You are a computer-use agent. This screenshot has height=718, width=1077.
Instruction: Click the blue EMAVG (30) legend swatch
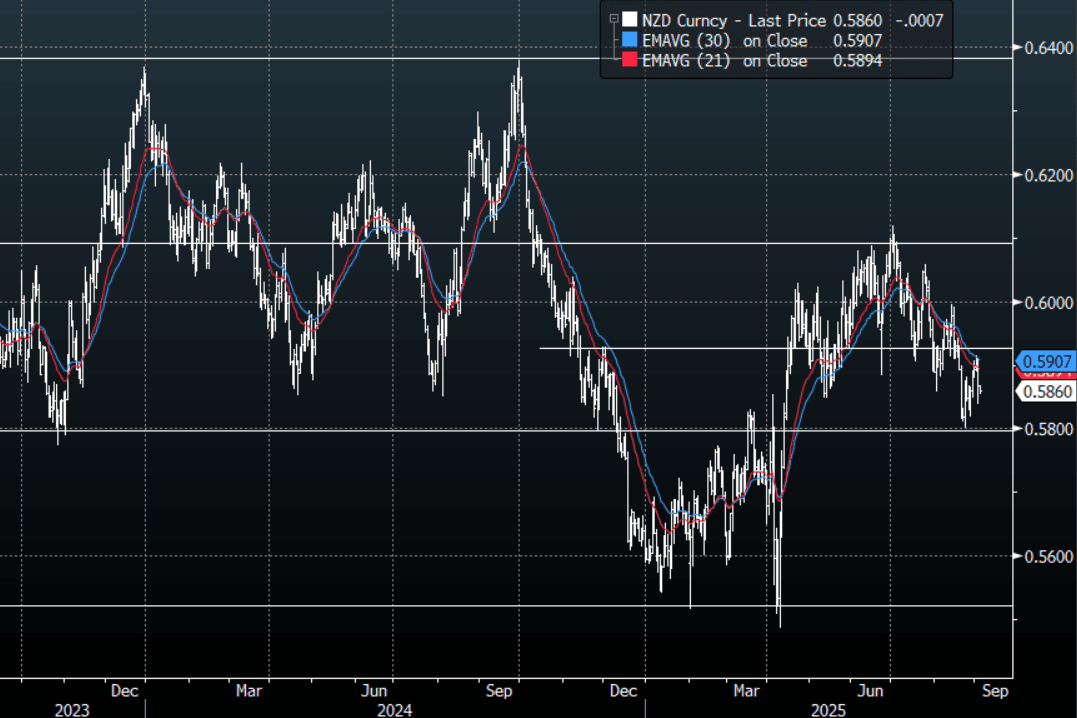point(629,40)
